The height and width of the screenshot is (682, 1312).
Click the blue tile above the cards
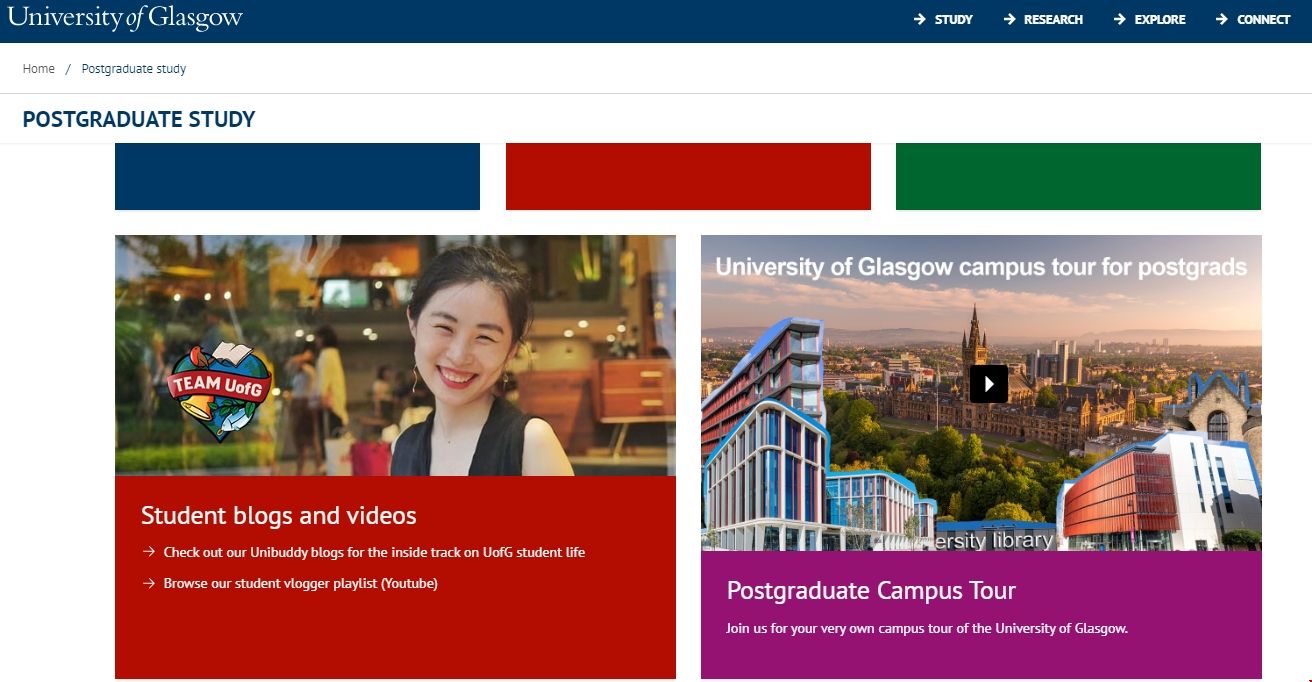pyautogui.click(x=297, y=176)
